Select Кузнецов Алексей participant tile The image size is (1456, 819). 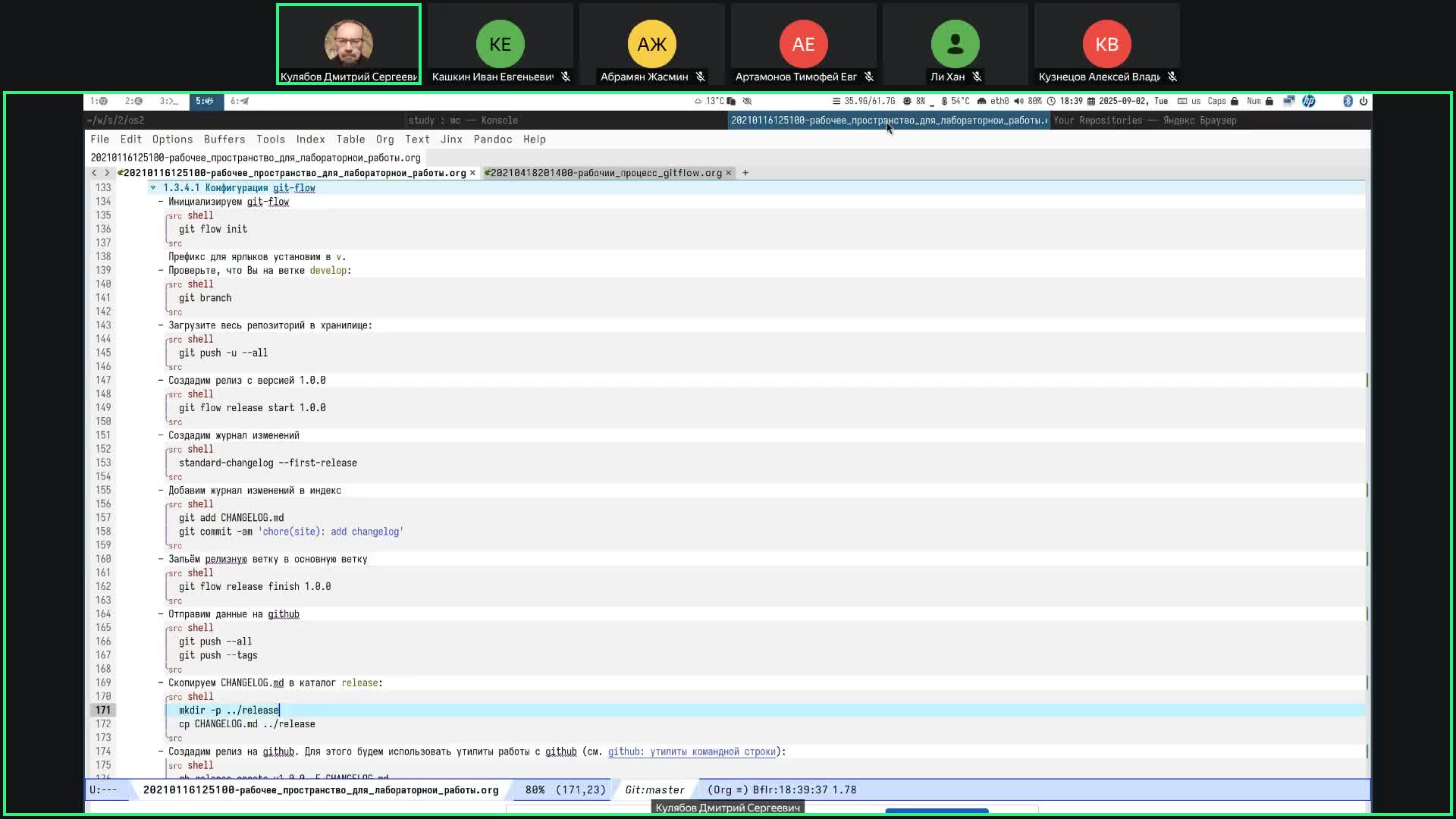tap(1107, 44)
